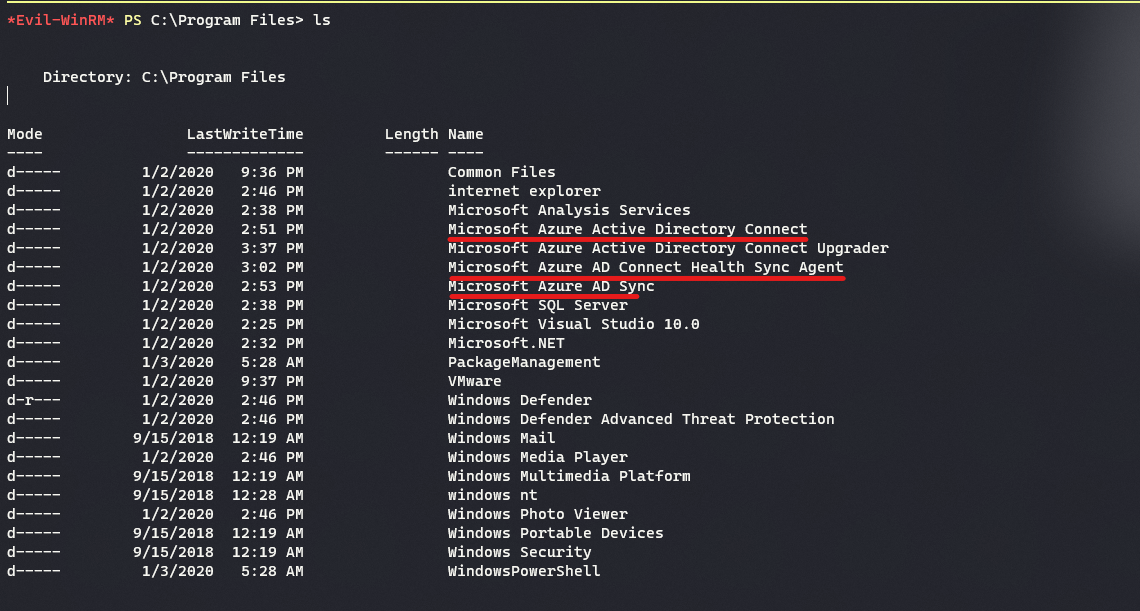Select the Common Files directory entry
1140x611 pixels.
[x=501, y=172]
